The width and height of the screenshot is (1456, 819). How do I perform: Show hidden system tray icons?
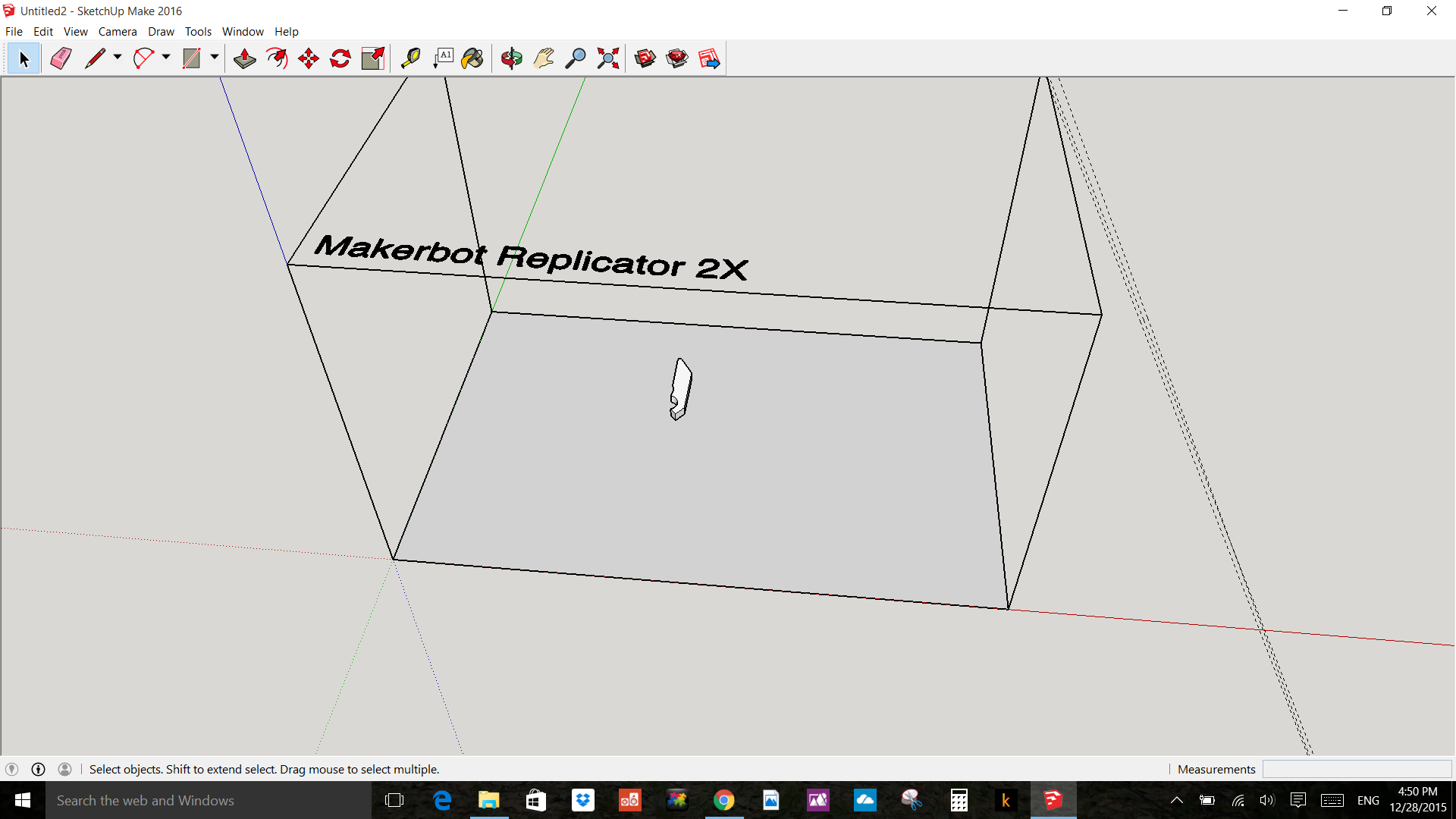[1177, 800]
